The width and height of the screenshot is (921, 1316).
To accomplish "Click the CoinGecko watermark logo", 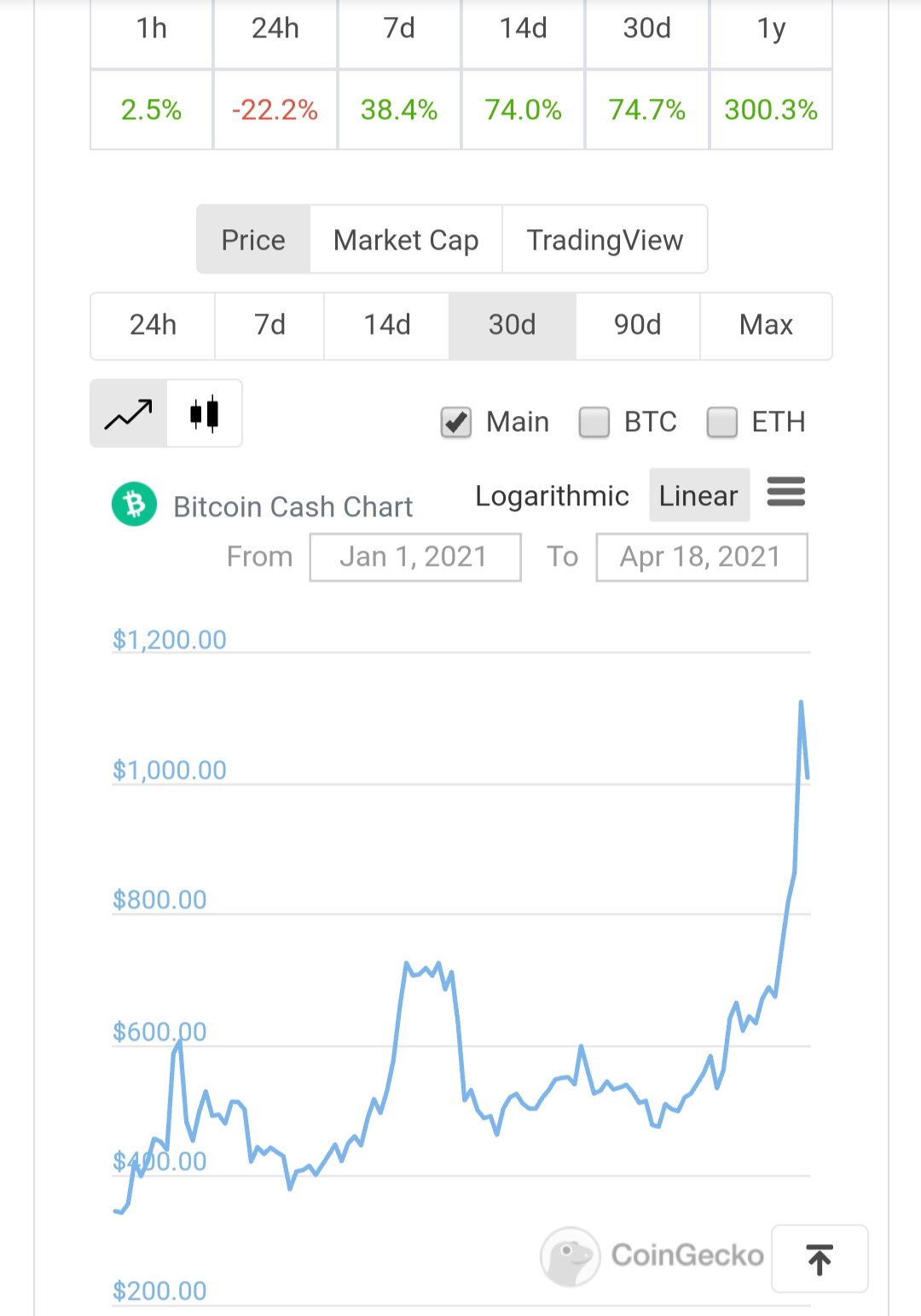I will 652,1255.
